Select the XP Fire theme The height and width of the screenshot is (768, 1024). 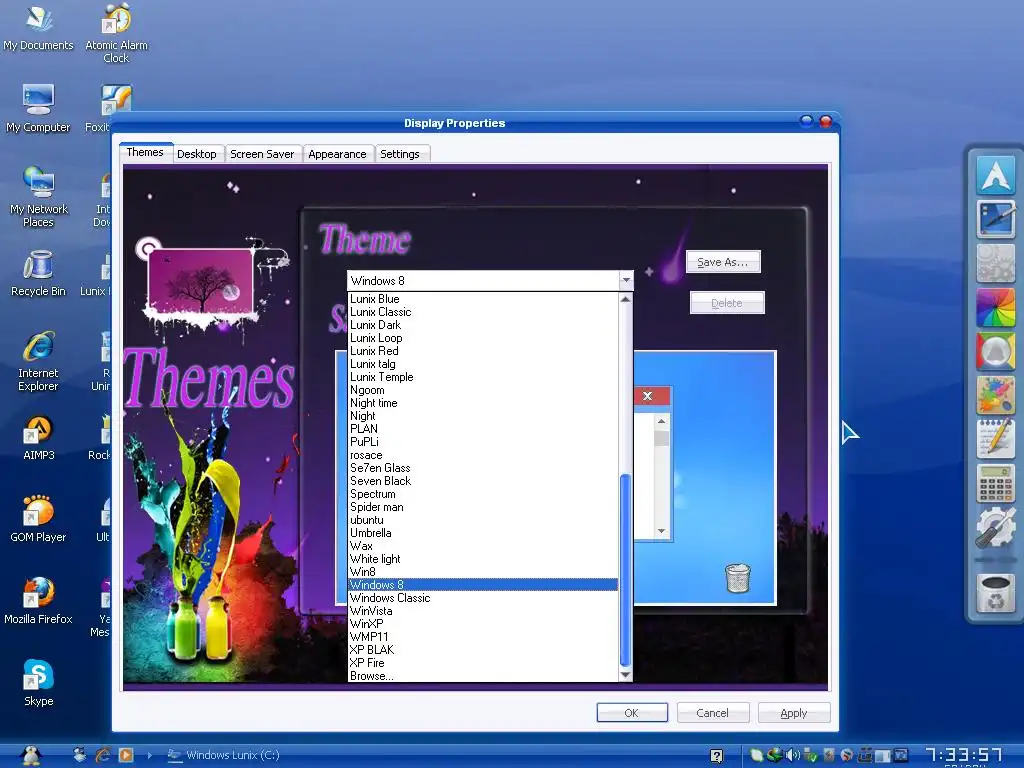click(x=483, y=663)
